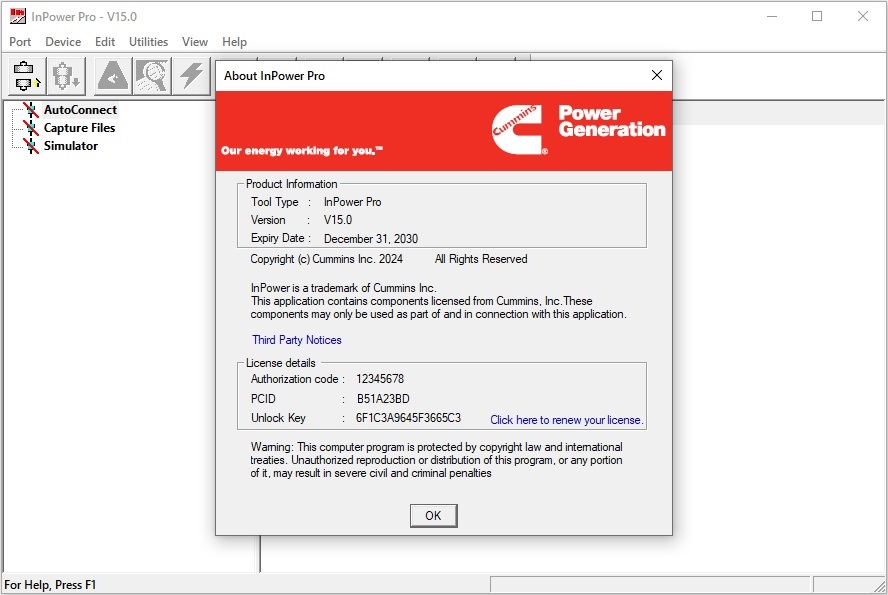This screenshot has height=595, width=888.
Task: Click 'For Help, Press F1' in status bar
Action: click(50, 585)
